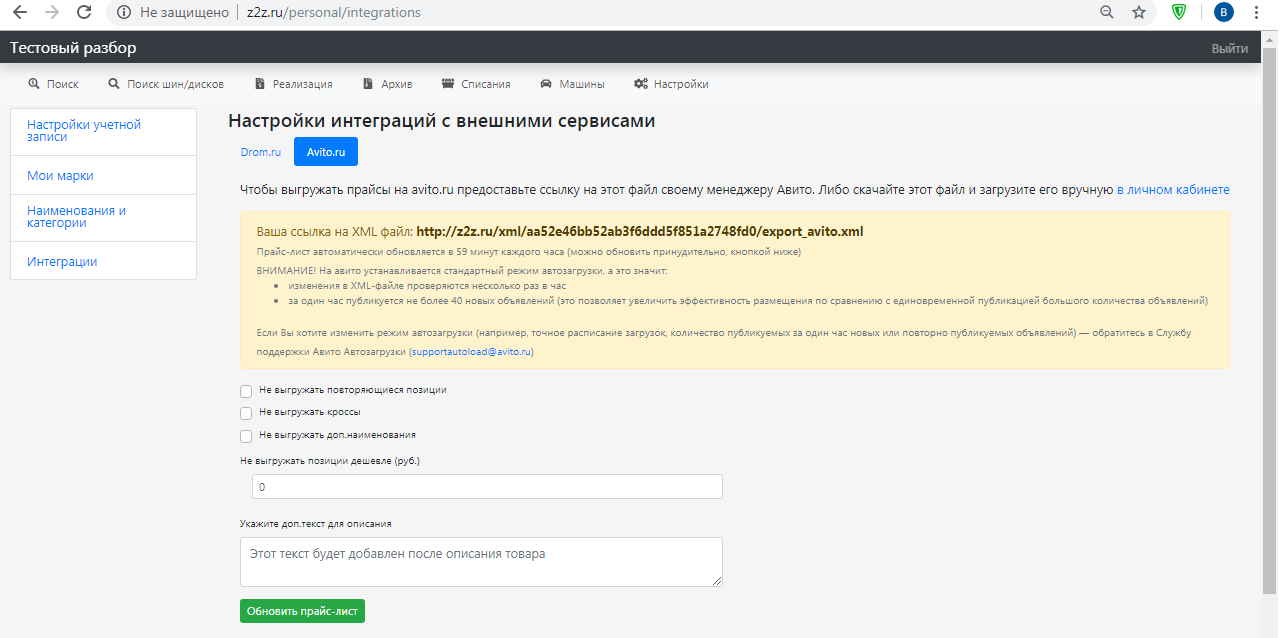This screenshot has width=1281, height=638.
Task: Click the bookmark star icon in address bar
Action: coord(1138,12)
